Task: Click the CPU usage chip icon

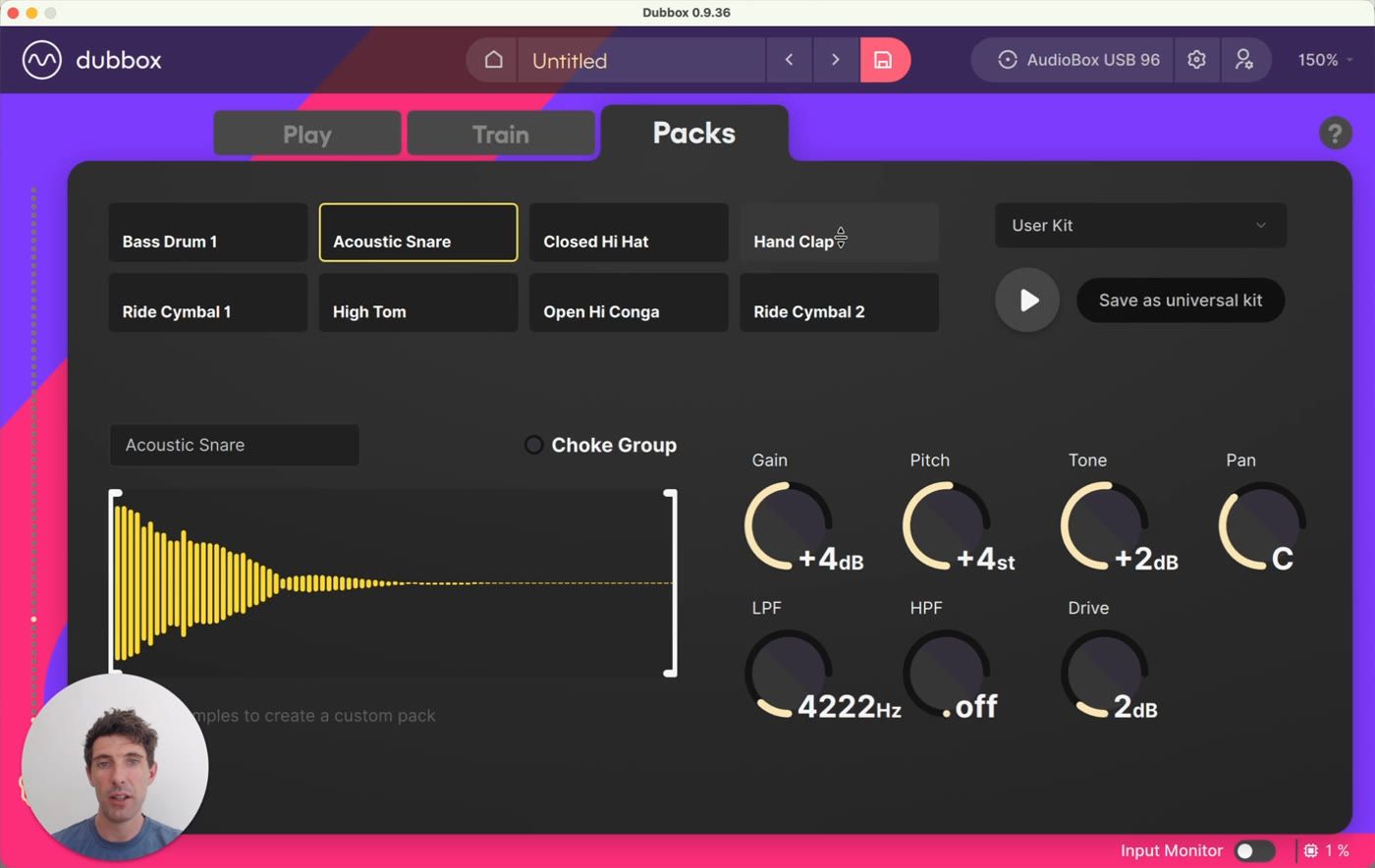Action: (1310, 850)
